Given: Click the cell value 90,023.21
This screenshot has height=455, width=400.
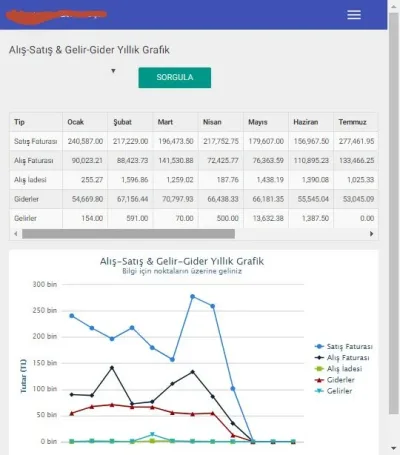Looking at the screenshot, I should point(87,161).
